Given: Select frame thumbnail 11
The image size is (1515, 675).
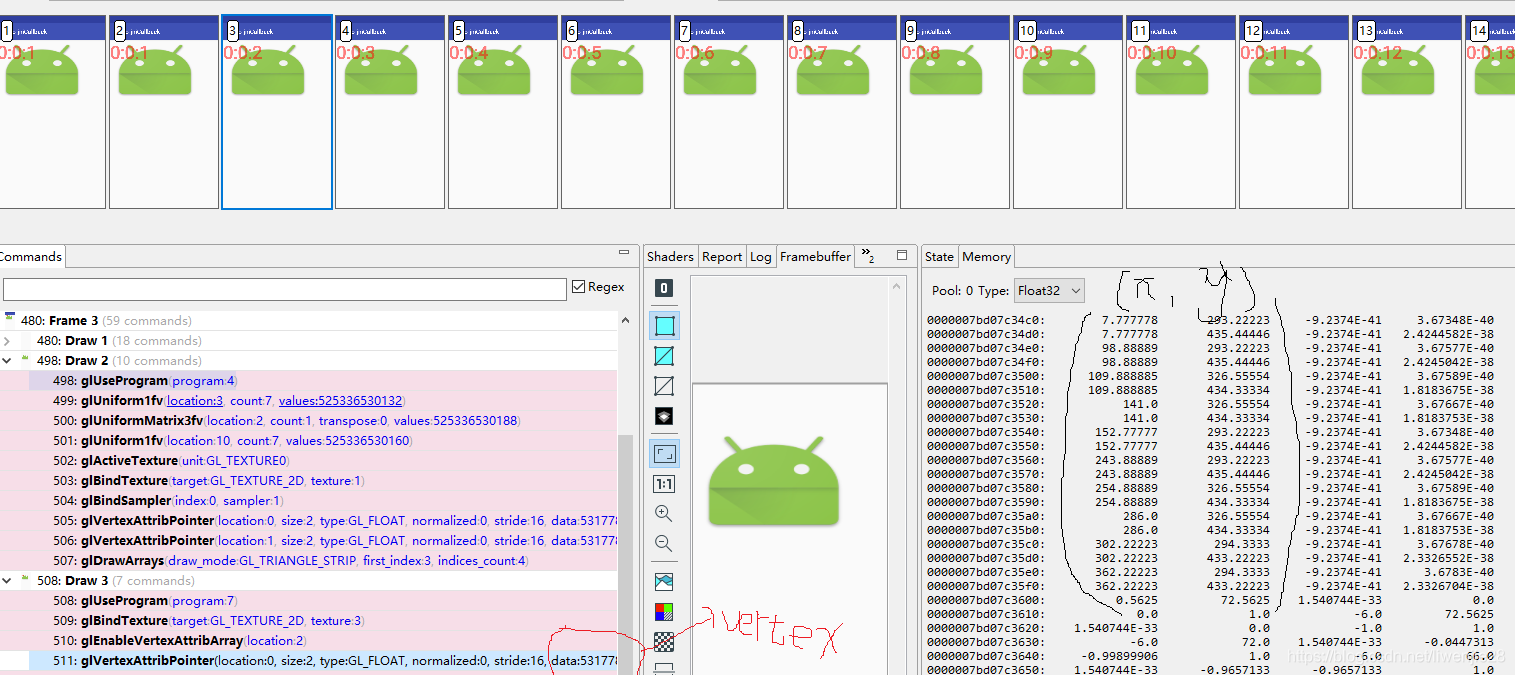Looking at the screenshot, I should [x=1180, y=112].
